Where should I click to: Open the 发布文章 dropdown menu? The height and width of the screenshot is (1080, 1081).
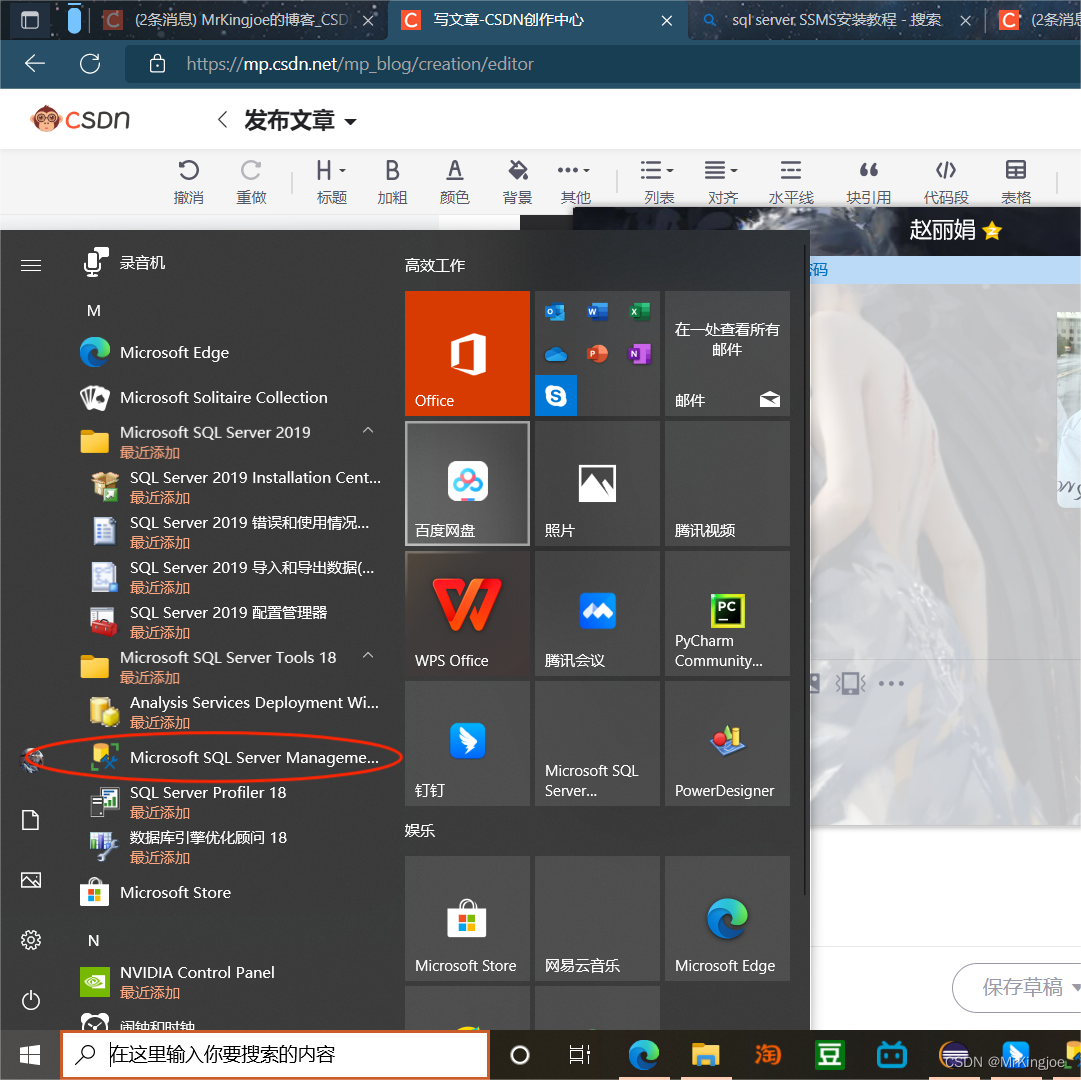[301, 121]
